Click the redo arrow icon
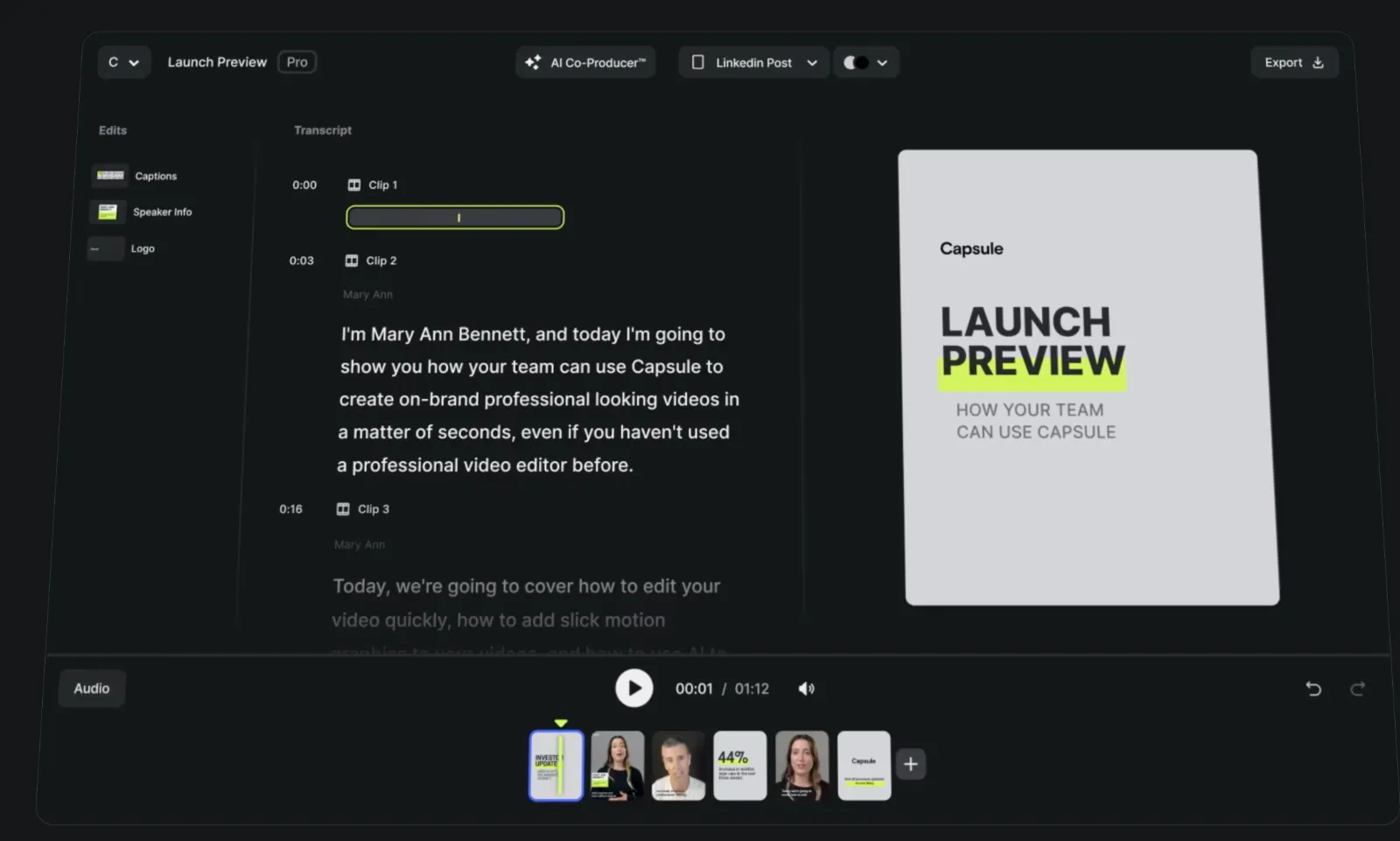 tap(1357, 689)
